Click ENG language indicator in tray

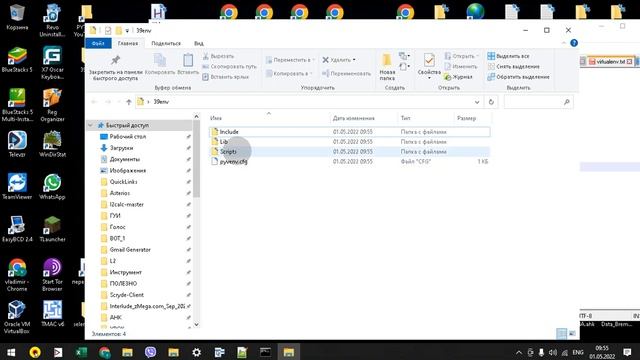tap(578, 352)
